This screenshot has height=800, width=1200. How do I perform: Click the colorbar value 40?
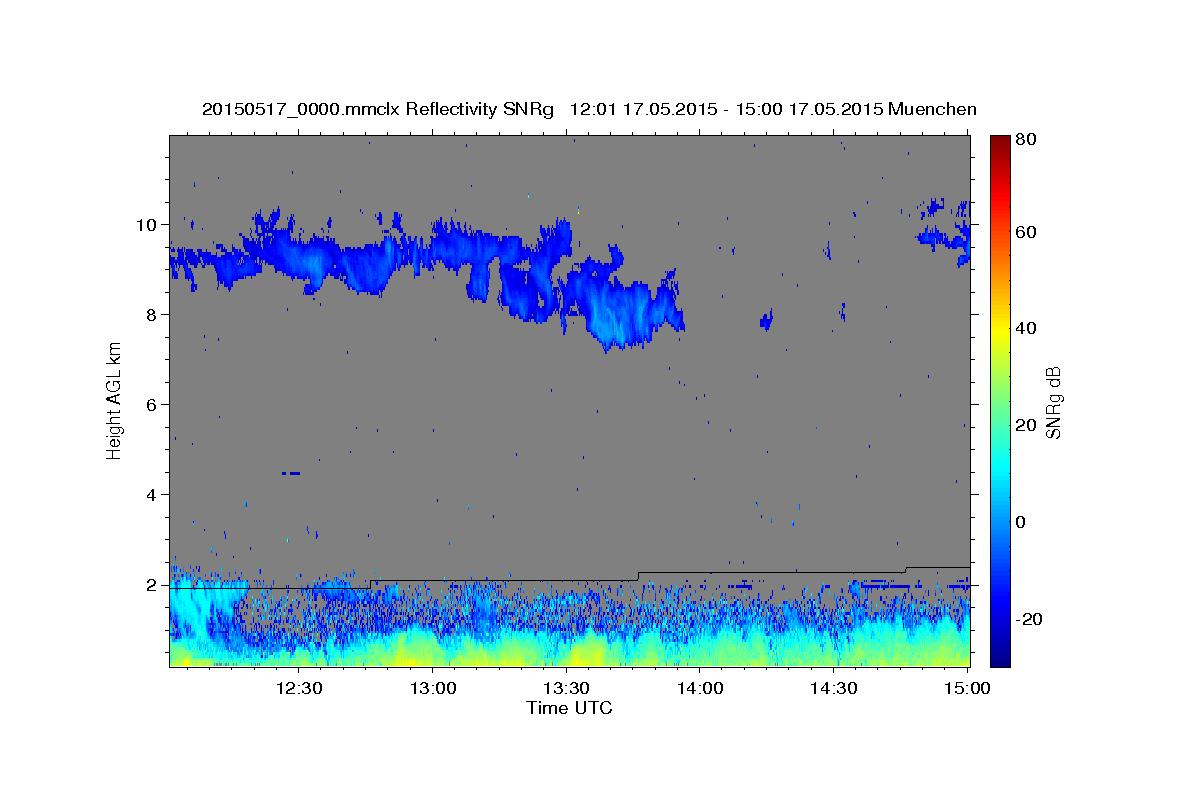click(1025, 328)
